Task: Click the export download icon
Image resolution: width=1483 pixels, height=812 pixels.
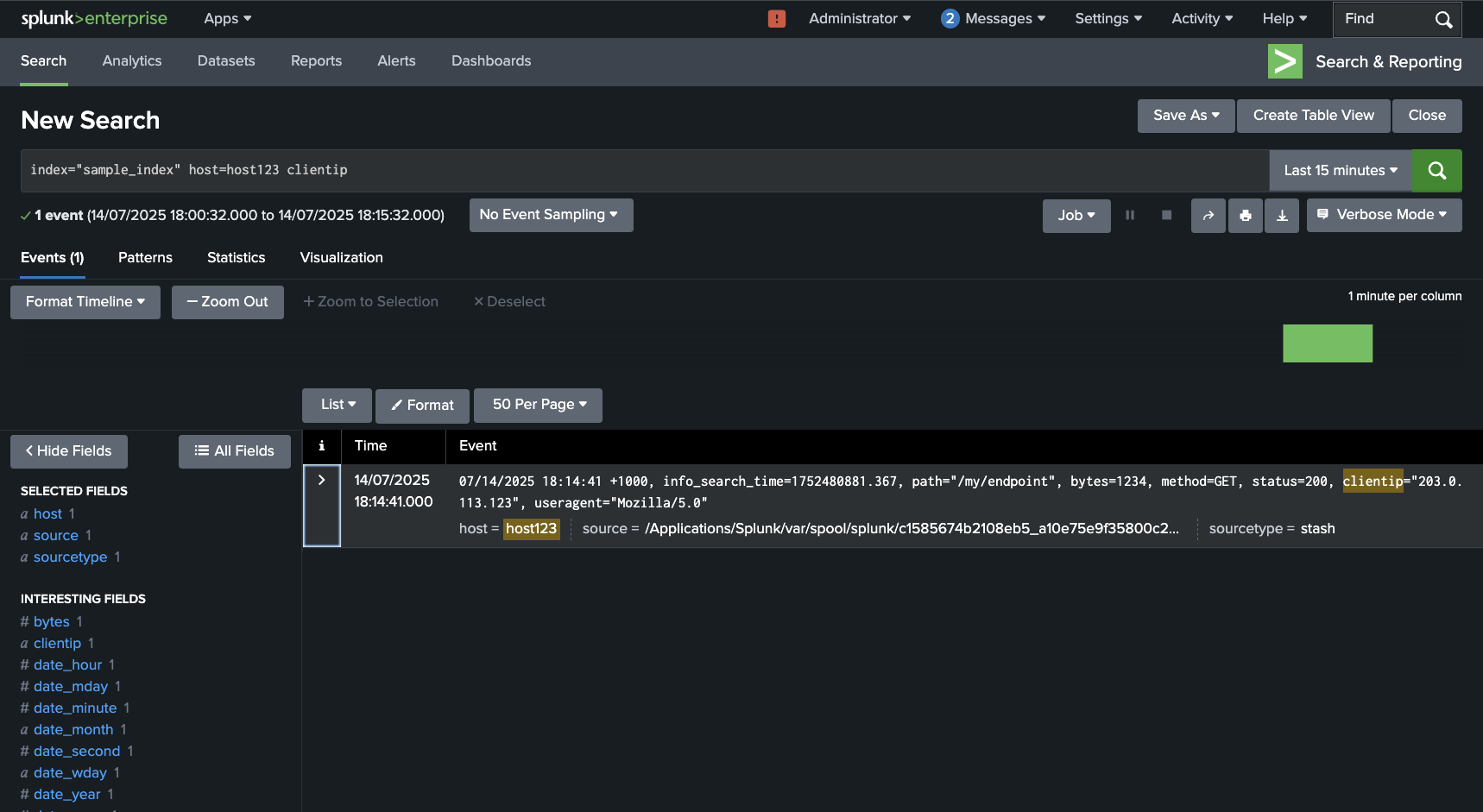Action: tap(1282, 216)
